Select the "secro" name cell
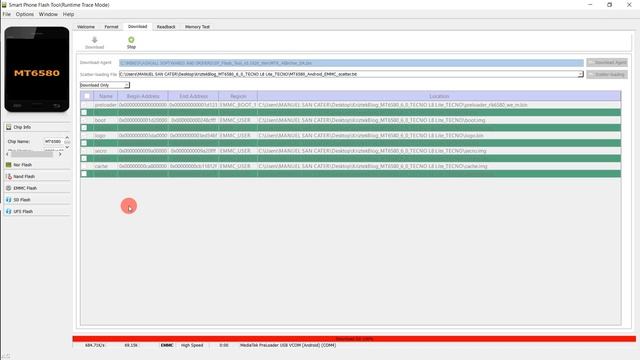The image size is (640, 360). tap(106, 151)
